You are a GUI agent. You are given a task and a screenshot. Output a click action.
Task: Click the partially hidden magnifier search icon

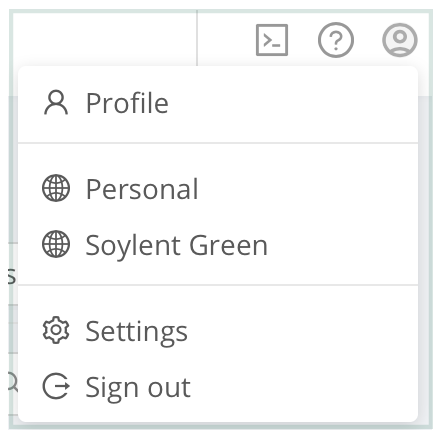(13, 382)
